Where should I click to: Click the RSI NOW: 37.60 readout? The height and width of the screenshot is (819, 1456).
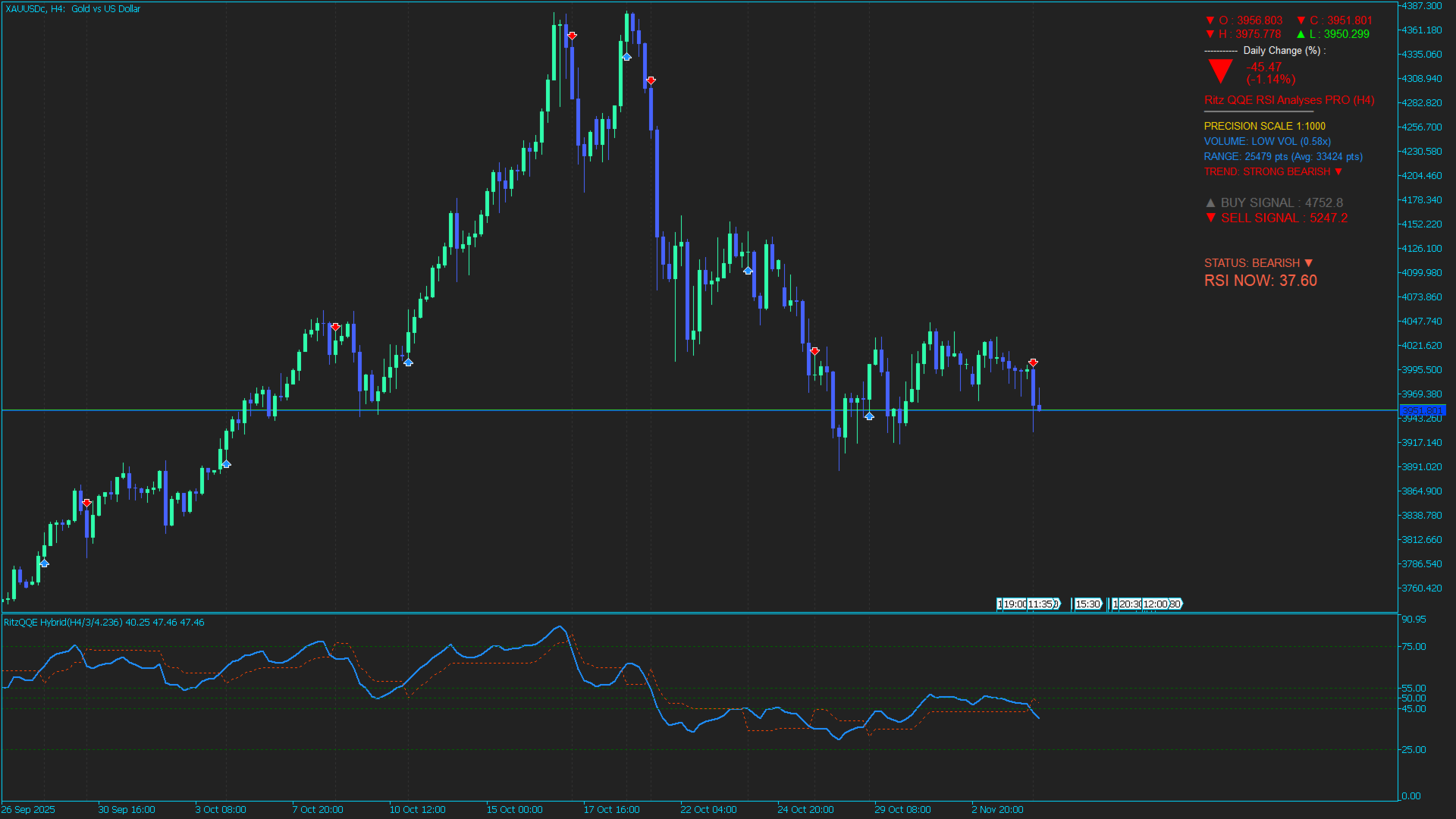[1260, 281]
